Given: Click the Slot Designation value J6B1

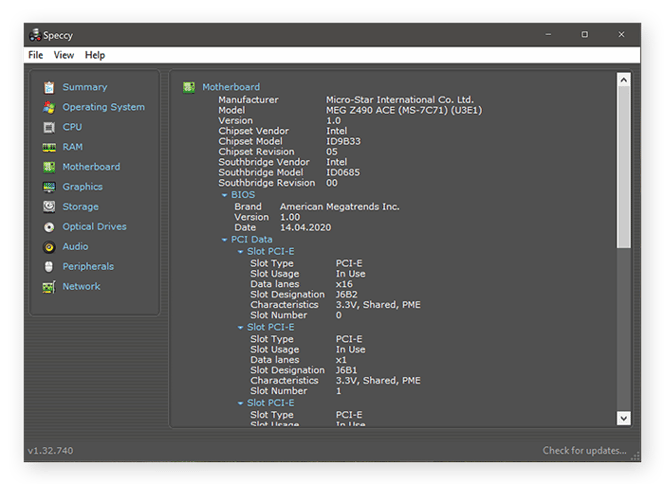Looking at the screenshot, I should click(x=346, y=371).
